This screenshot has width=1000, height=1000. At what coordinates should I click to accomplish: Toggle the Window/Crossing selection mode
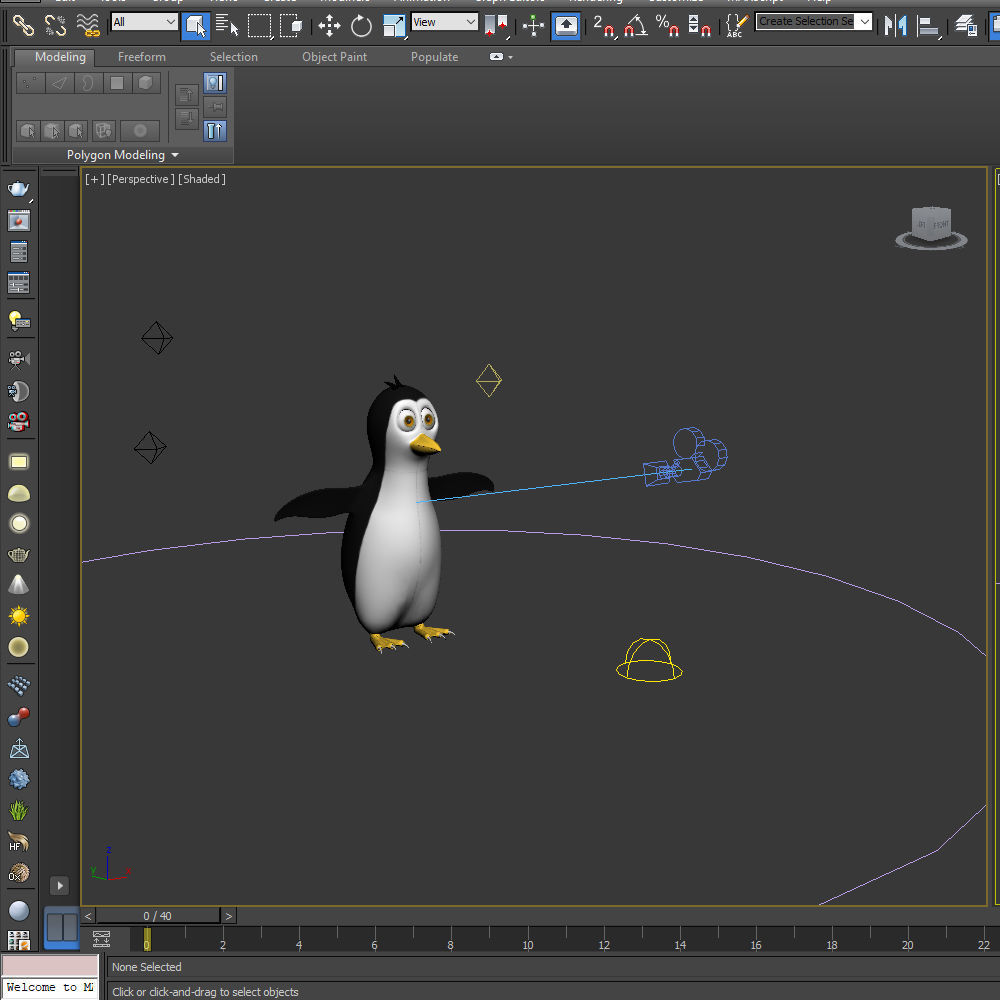click(291, 26)
